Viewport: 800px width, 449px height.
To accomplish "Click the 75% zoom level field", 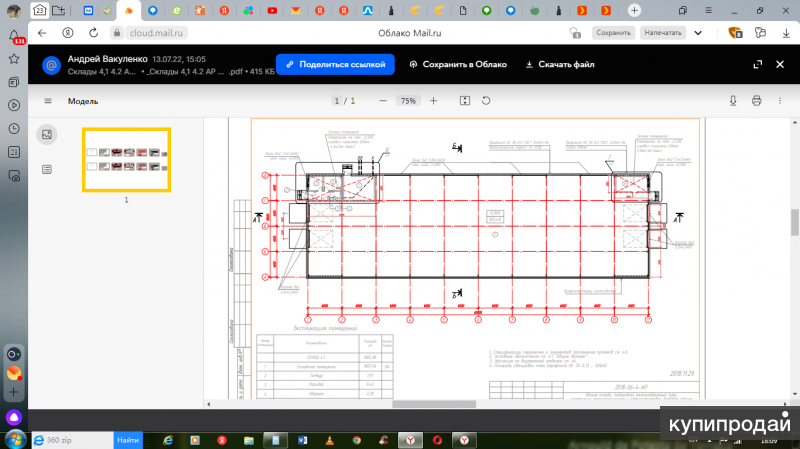I will coord(408,101).
